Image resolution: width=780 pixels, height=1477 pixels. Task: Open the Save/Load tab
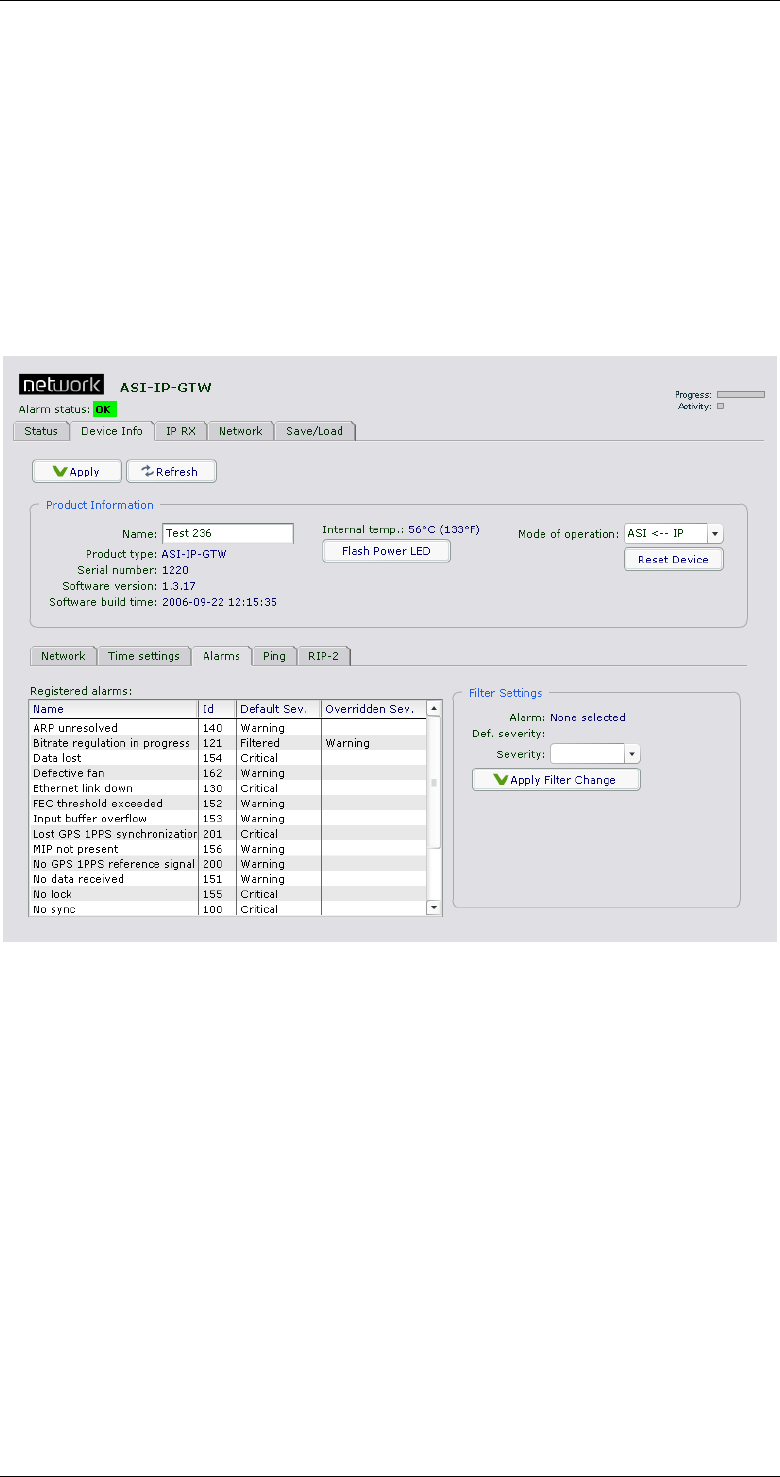[314, 431]
